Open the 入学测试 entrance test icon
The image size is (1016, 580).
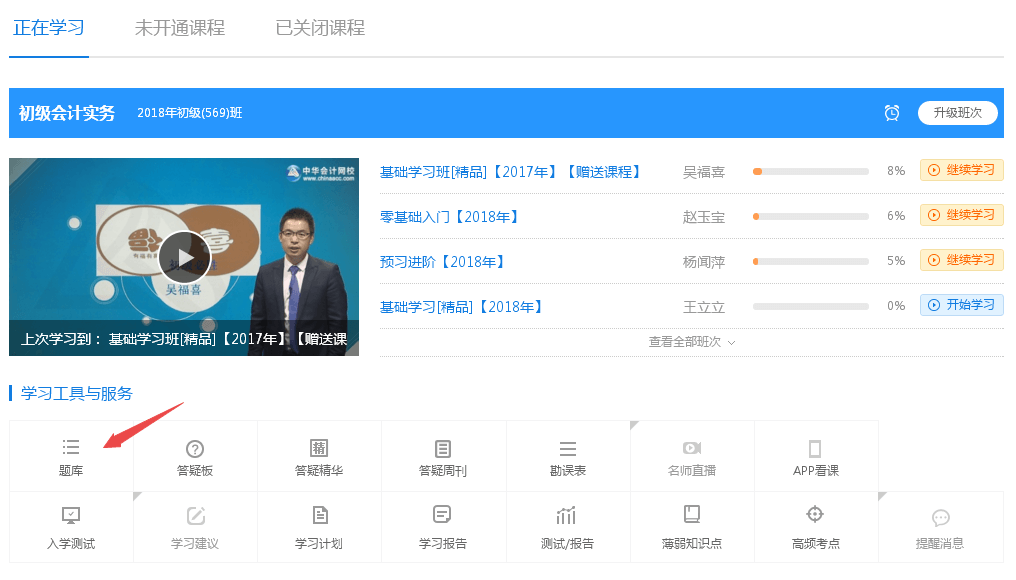(x=71, y=516)
